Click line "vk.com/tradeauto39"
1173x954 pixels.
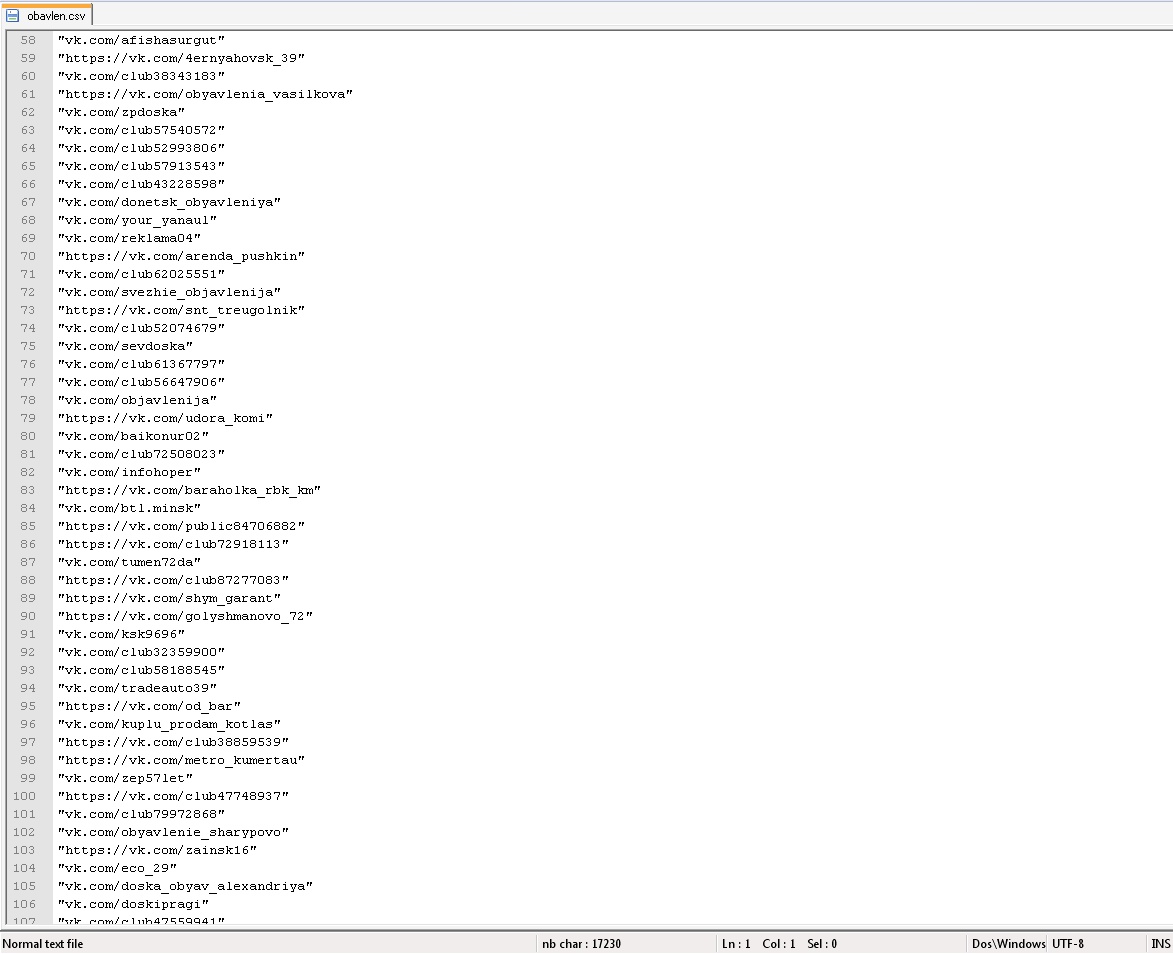tap(138, 688)
